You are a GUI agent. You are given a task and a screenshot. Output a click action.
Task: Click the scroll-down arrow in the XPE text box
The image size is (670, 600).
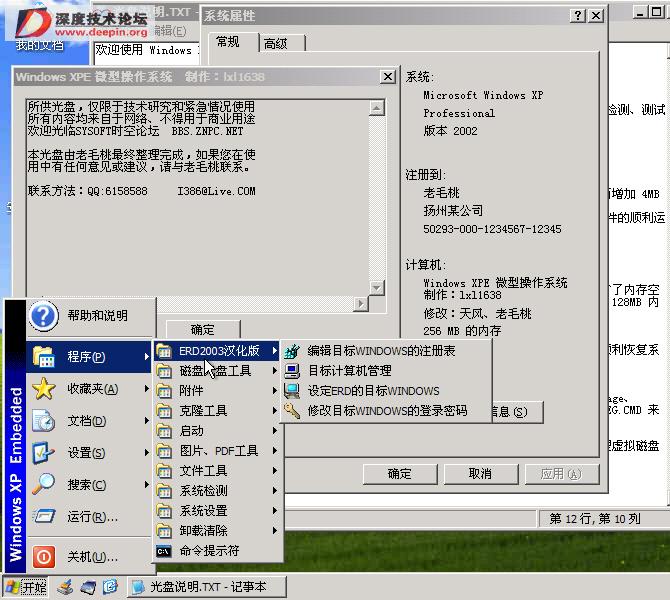click(x=376, y=288)
